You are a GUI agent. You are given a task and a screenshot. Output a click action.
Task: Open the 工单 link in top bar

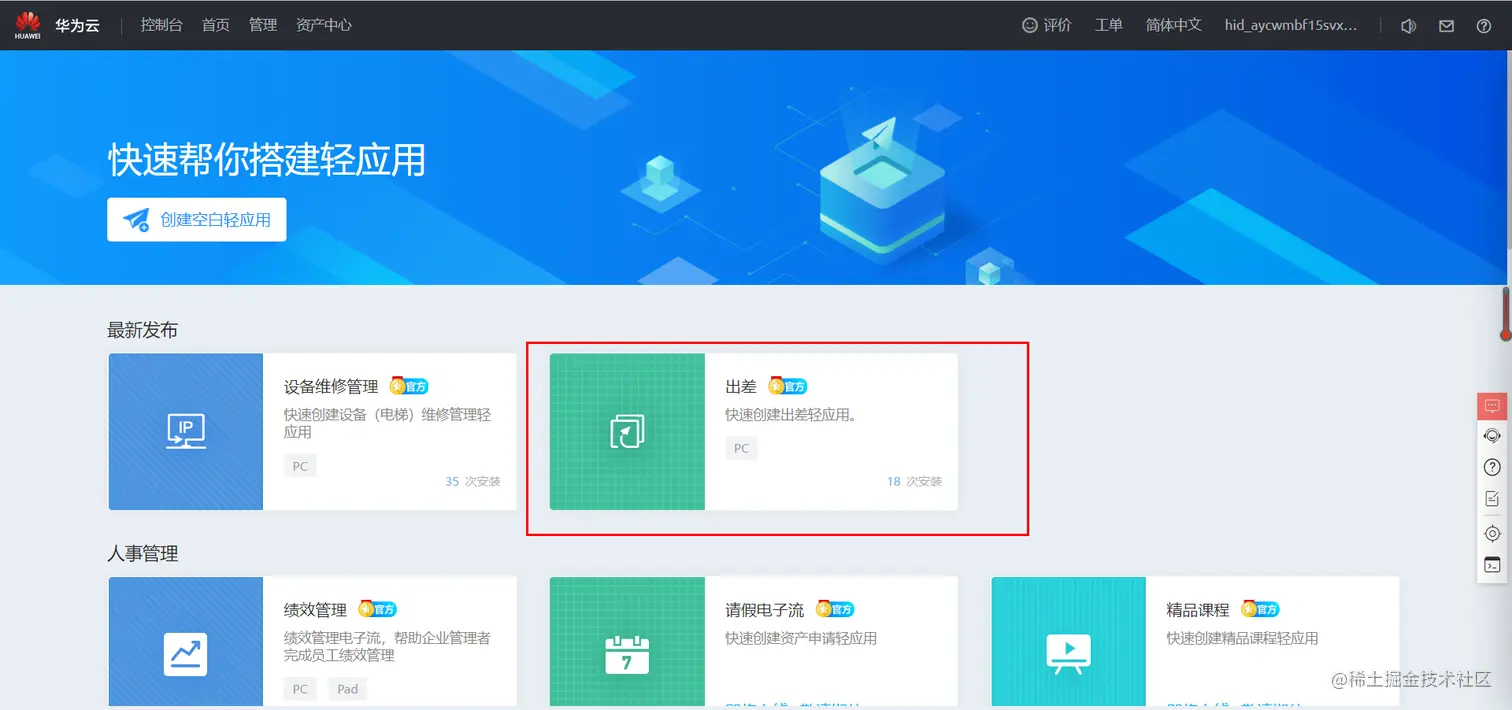coord(1109,25)
